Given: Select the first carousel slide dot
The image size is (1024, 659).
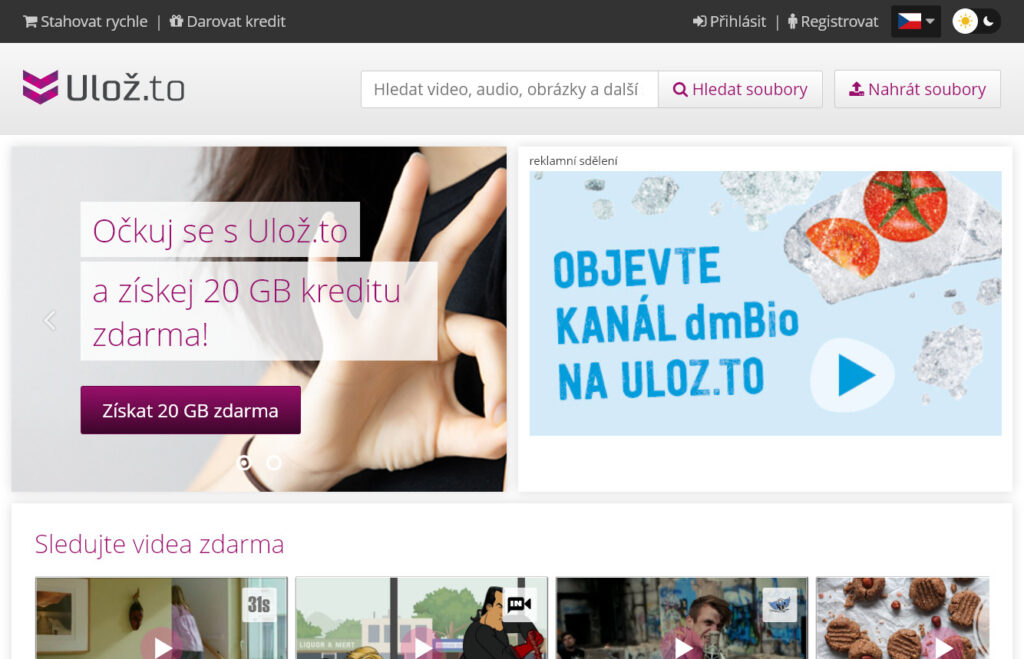Looking at the screenshot, I should pos(244,462).
